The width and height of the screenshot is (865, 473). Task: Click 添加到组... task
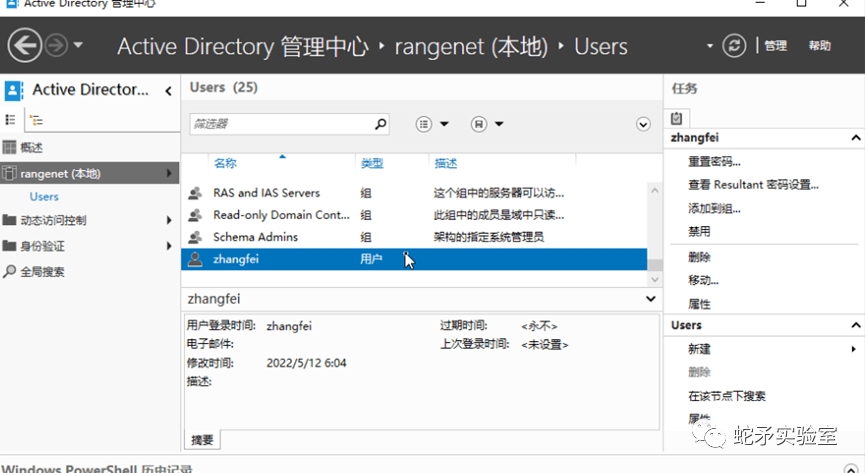(x=714, y=209)
